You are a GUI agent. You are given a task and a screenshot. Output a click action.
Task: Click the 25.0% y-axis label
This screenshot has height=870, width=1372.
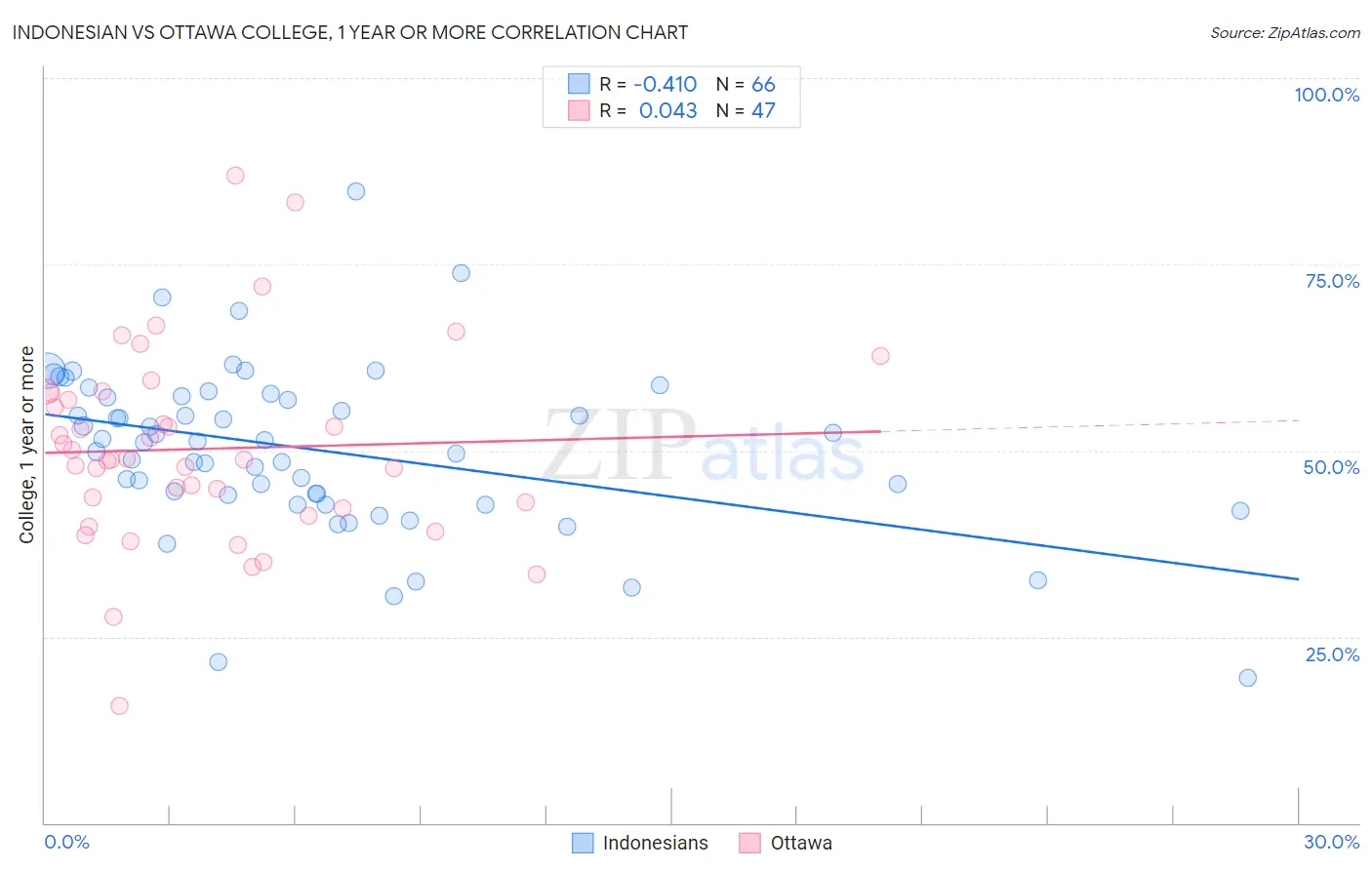(1332, 654)
